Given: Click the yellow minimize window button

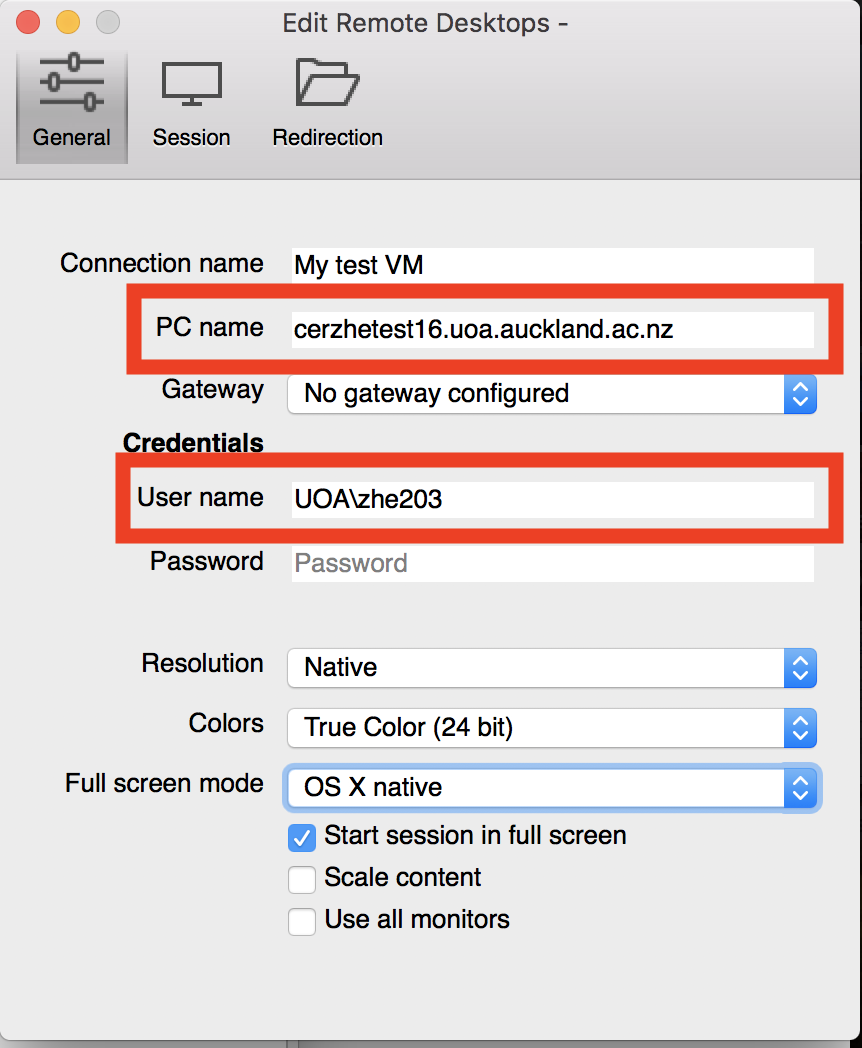Looking at the screenshot, I should tap(68, 22).
